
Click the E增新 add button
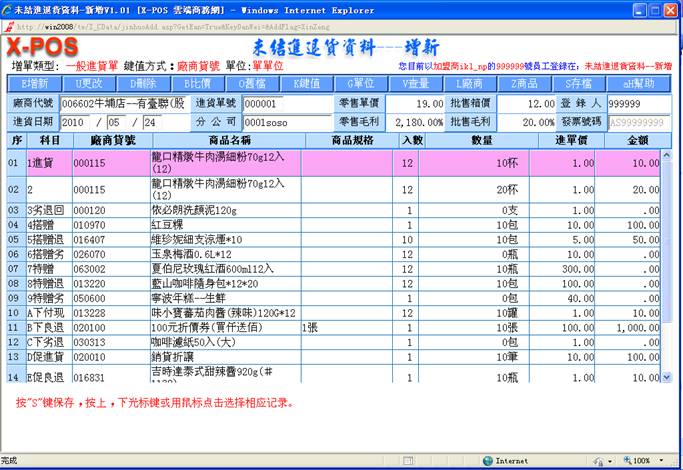pos(35,83)
